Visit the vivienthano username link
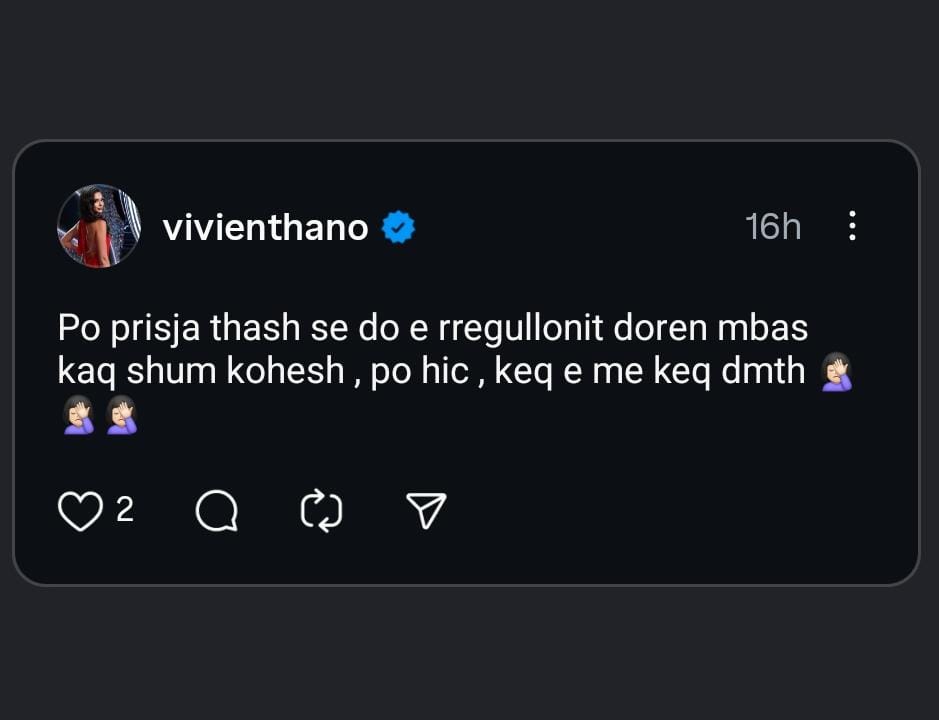The height and width of the screenshot is (720, 939). tap(265, 228)
